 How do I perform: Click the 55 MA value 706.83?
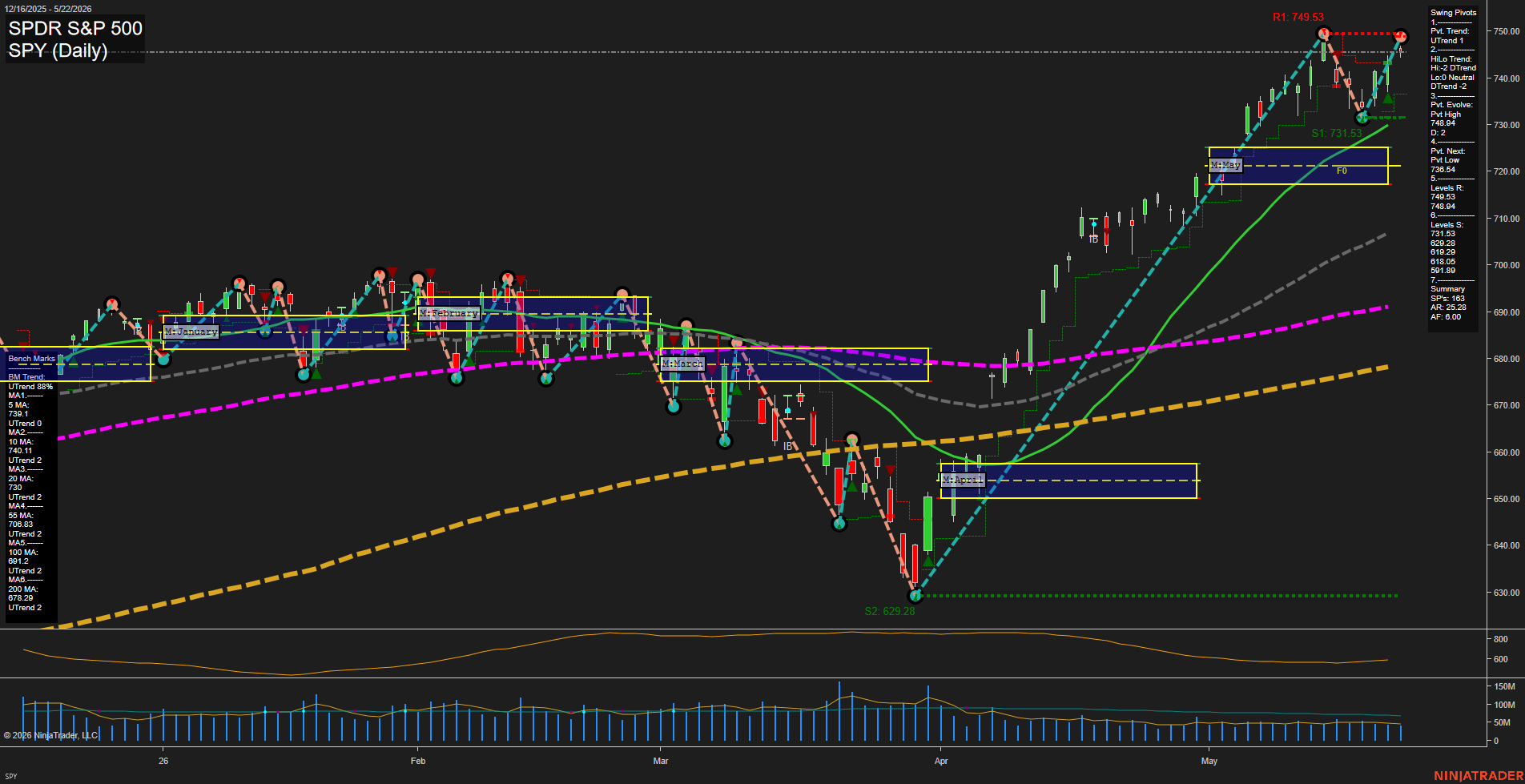point(21,525)
